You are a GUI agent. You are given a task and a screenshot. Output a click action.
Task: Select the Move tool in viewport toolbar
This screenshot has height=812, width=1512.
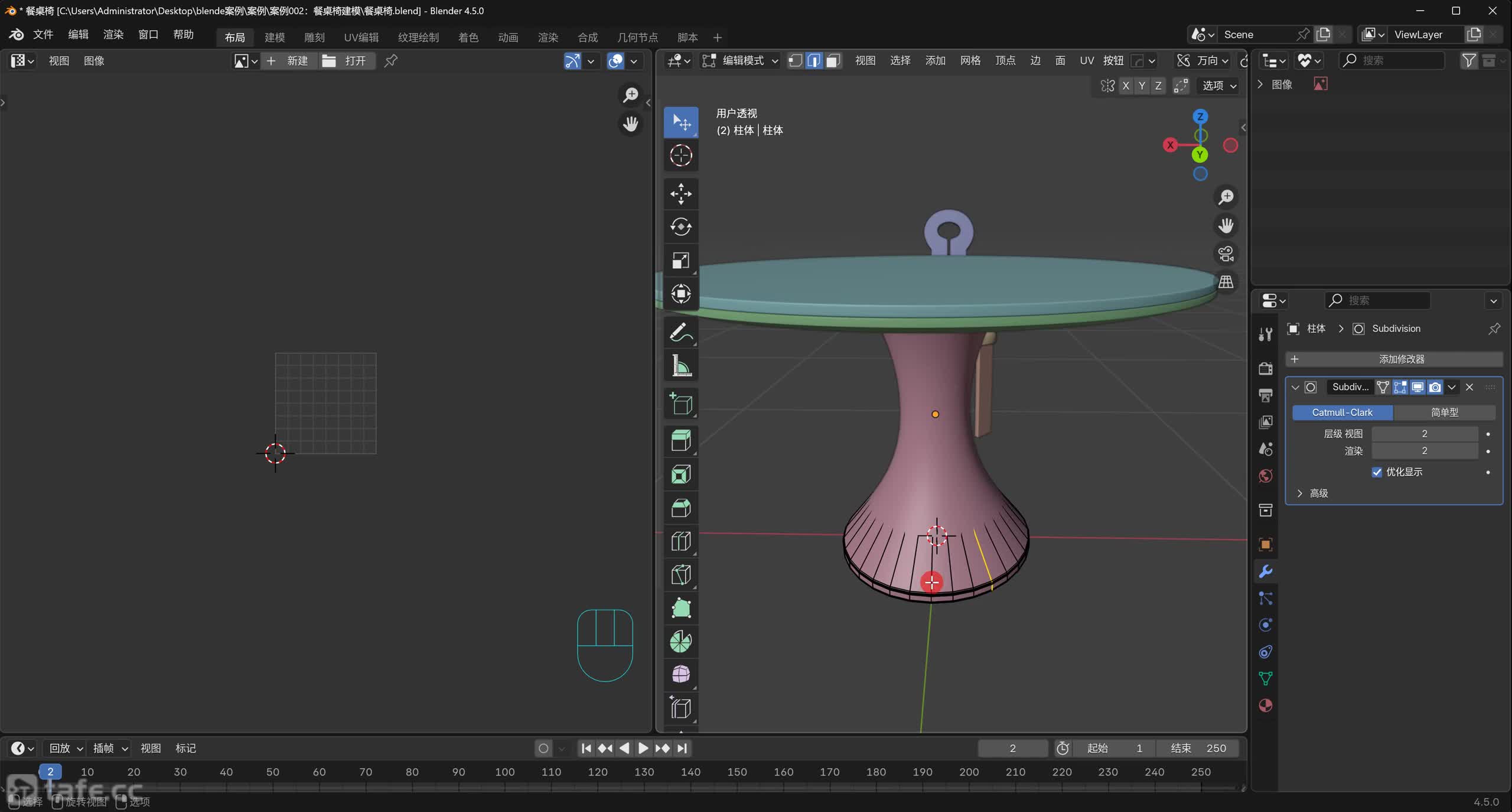tap(680, 193)
